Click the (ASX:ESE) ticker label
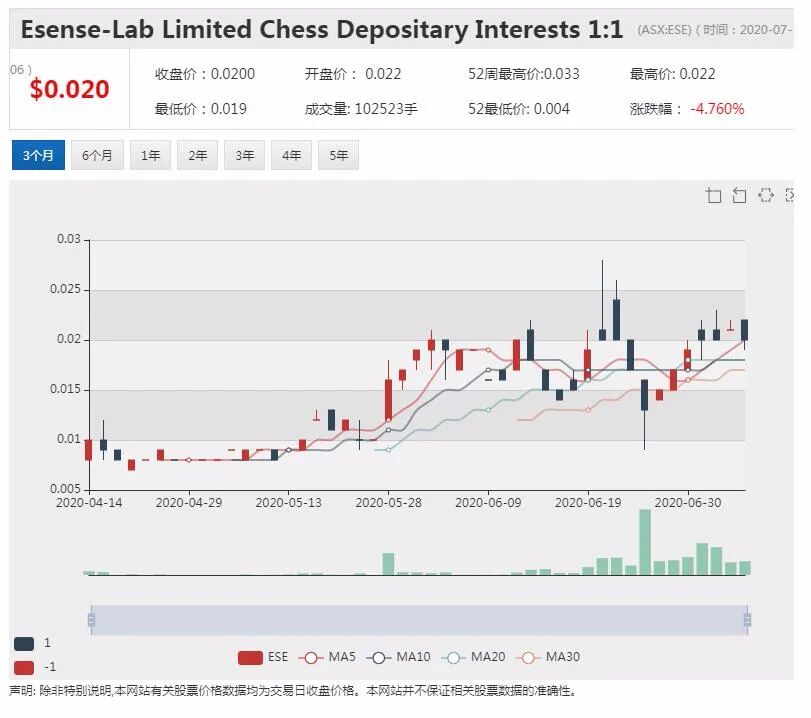811x718 pixels. pyautogui.click(x=664, y=30)
